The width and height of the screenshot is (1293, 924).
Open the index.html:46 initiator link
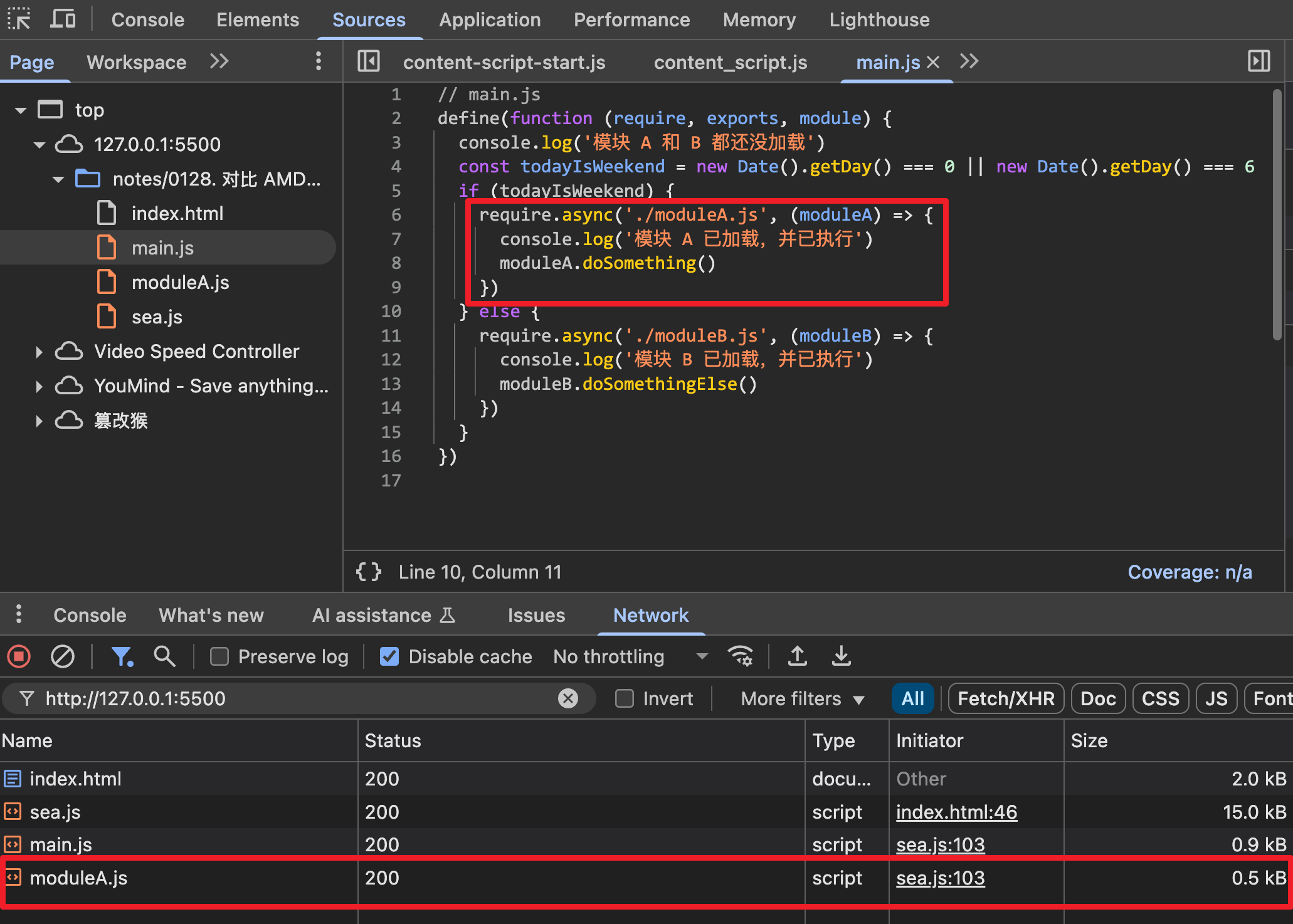pyautogui.click(x=956, y=812)
